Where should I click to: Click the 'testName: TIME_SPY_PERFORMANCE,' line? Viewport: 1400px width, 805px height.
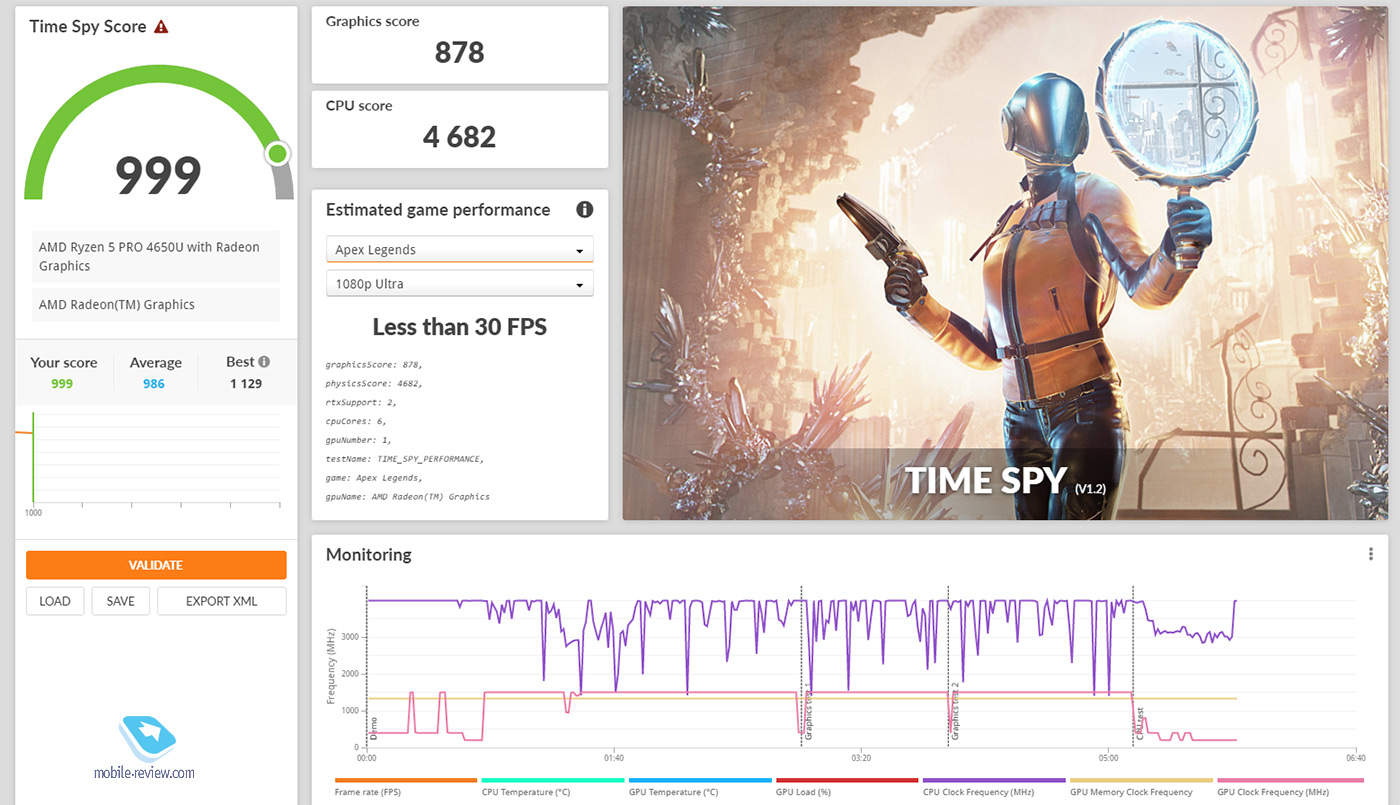[405, 459]
